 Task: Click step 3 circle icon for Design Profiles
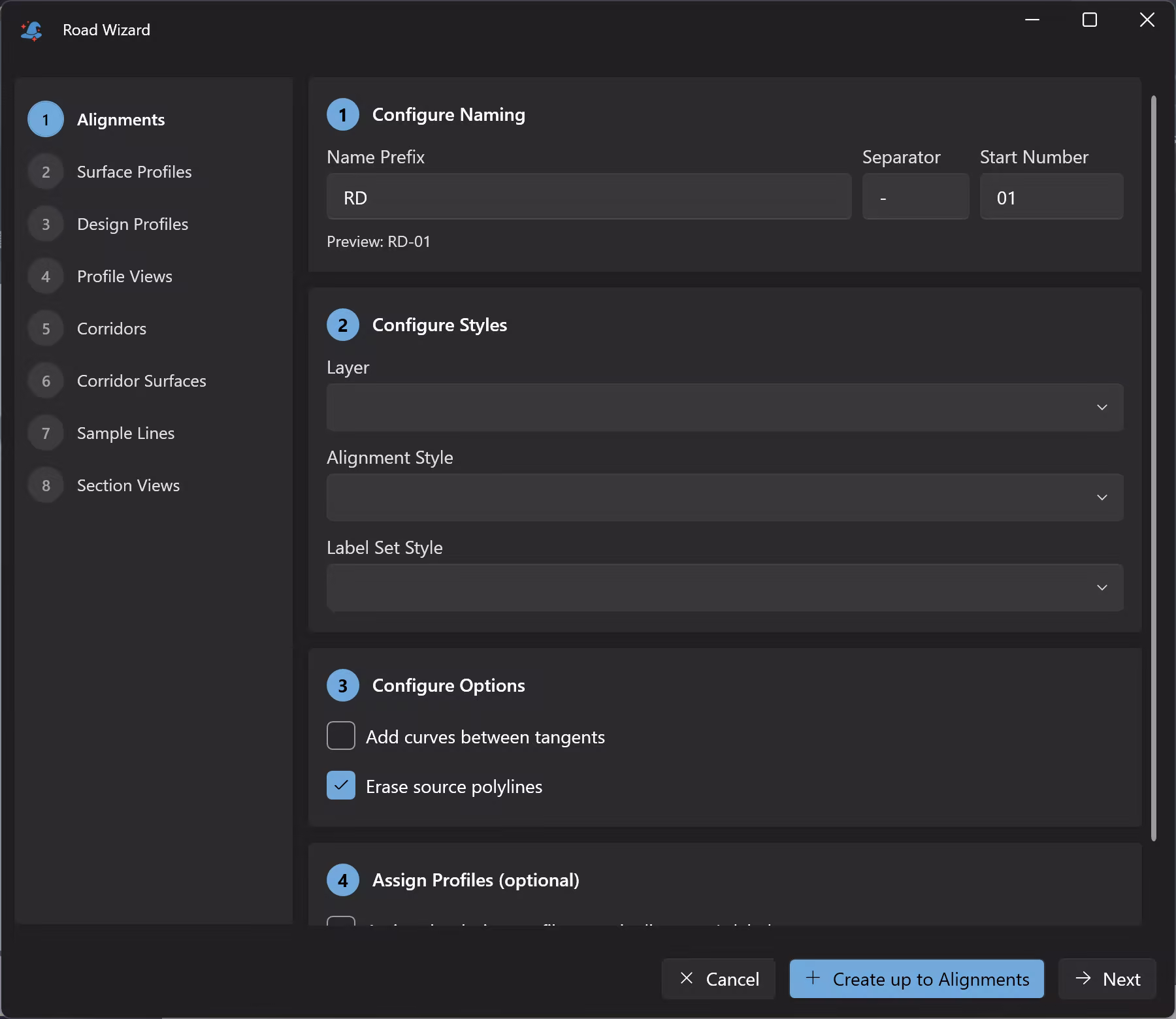pyautogui.click(x=46, y=224)
